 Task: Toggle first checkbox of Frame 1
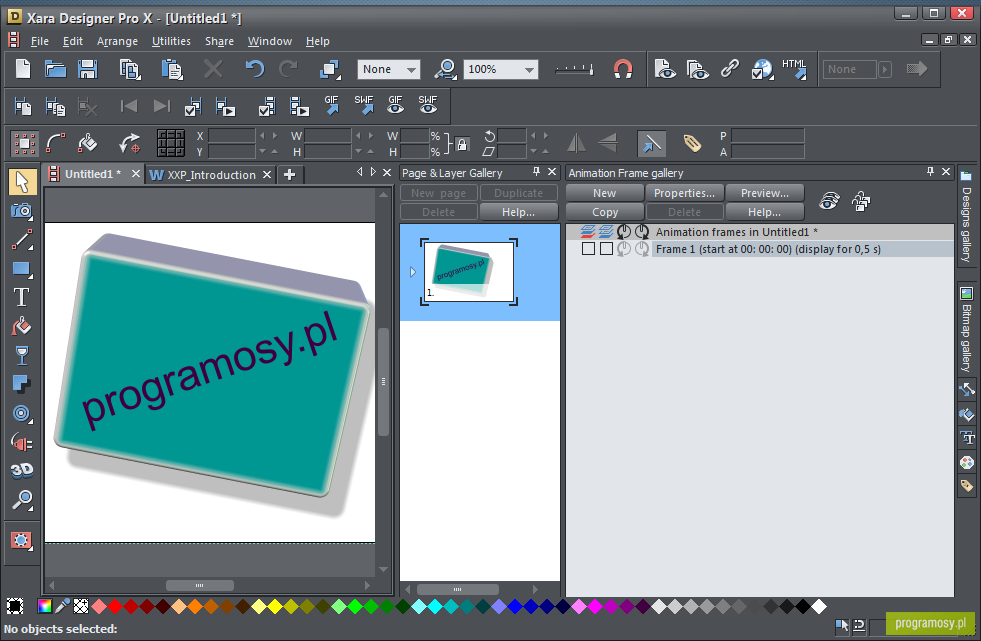(588, 249)
